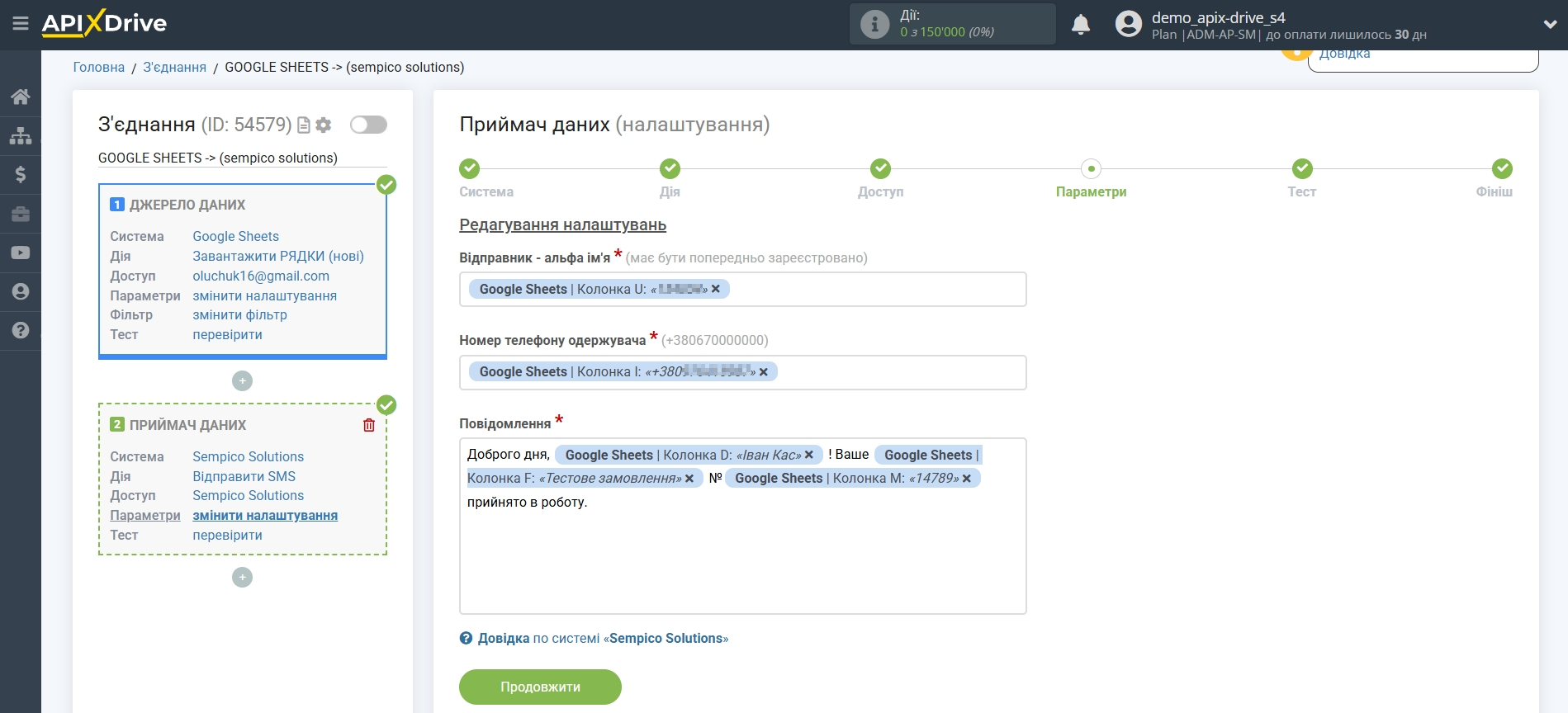
Task: Open the notifications bell
Action: pyautogui.click(x=1081, y=25)
